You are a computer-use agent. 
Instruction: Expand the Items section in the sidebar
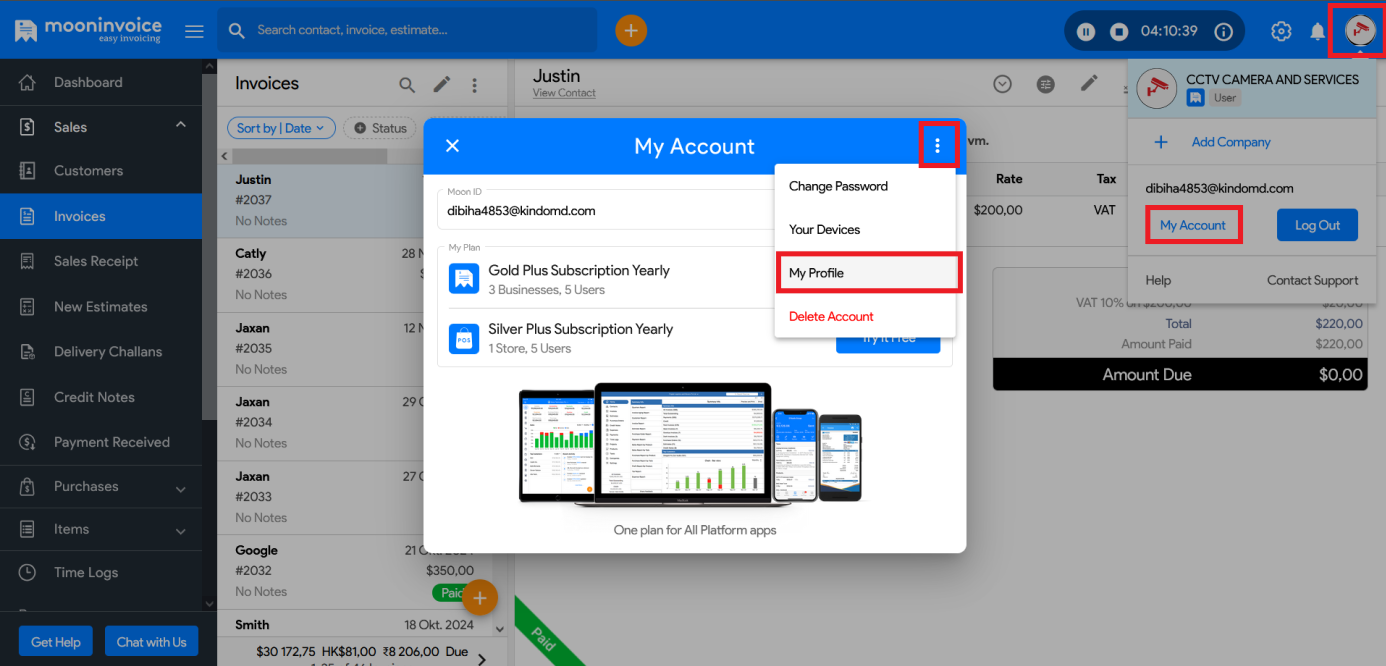181,532
